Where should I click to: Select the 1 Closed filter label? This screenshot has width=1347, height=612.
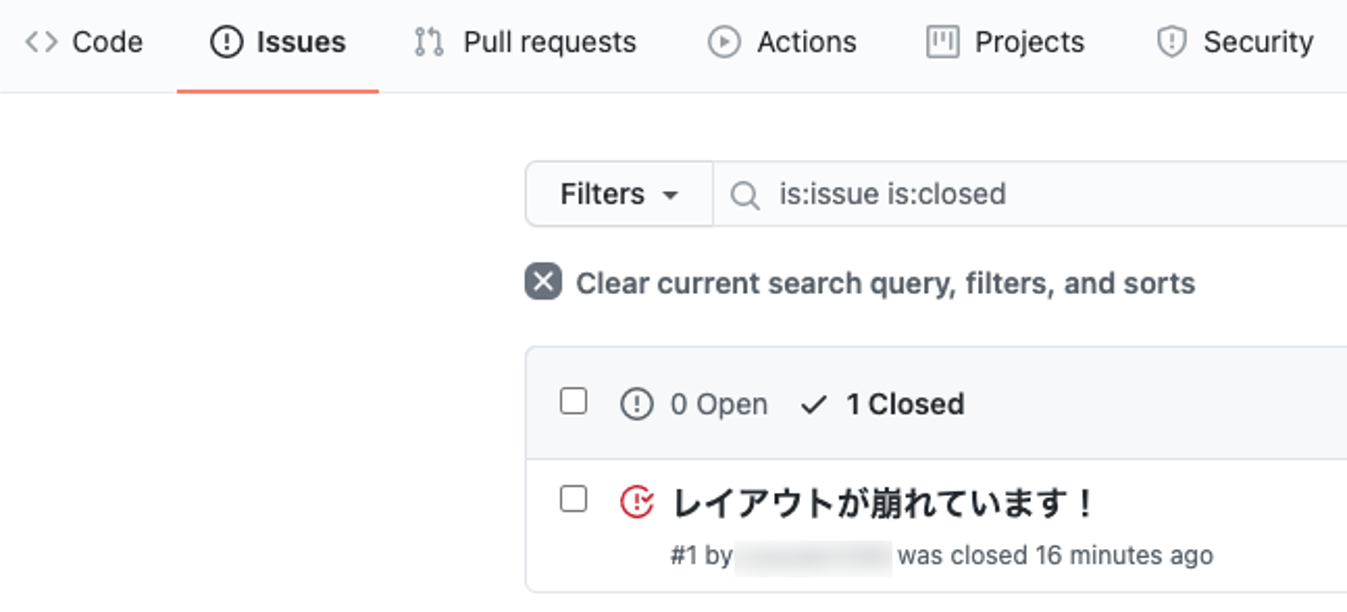tap(905, 405)
